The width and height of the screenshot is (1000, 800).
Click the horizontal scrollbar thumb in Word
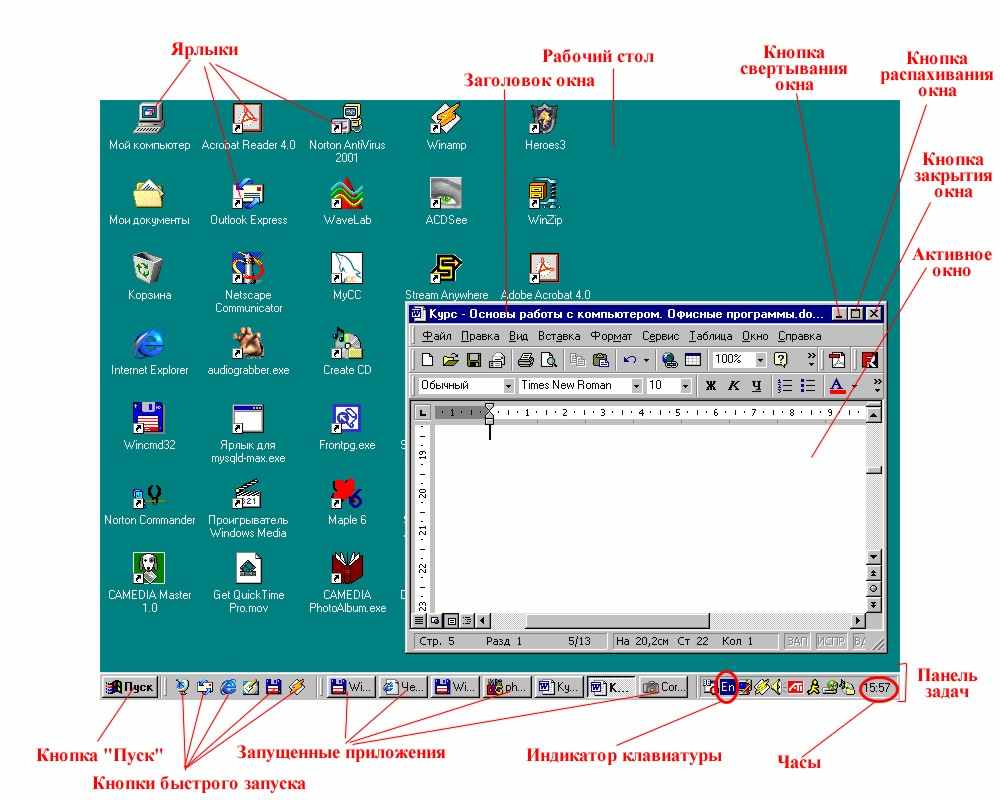tap(617, 620)
